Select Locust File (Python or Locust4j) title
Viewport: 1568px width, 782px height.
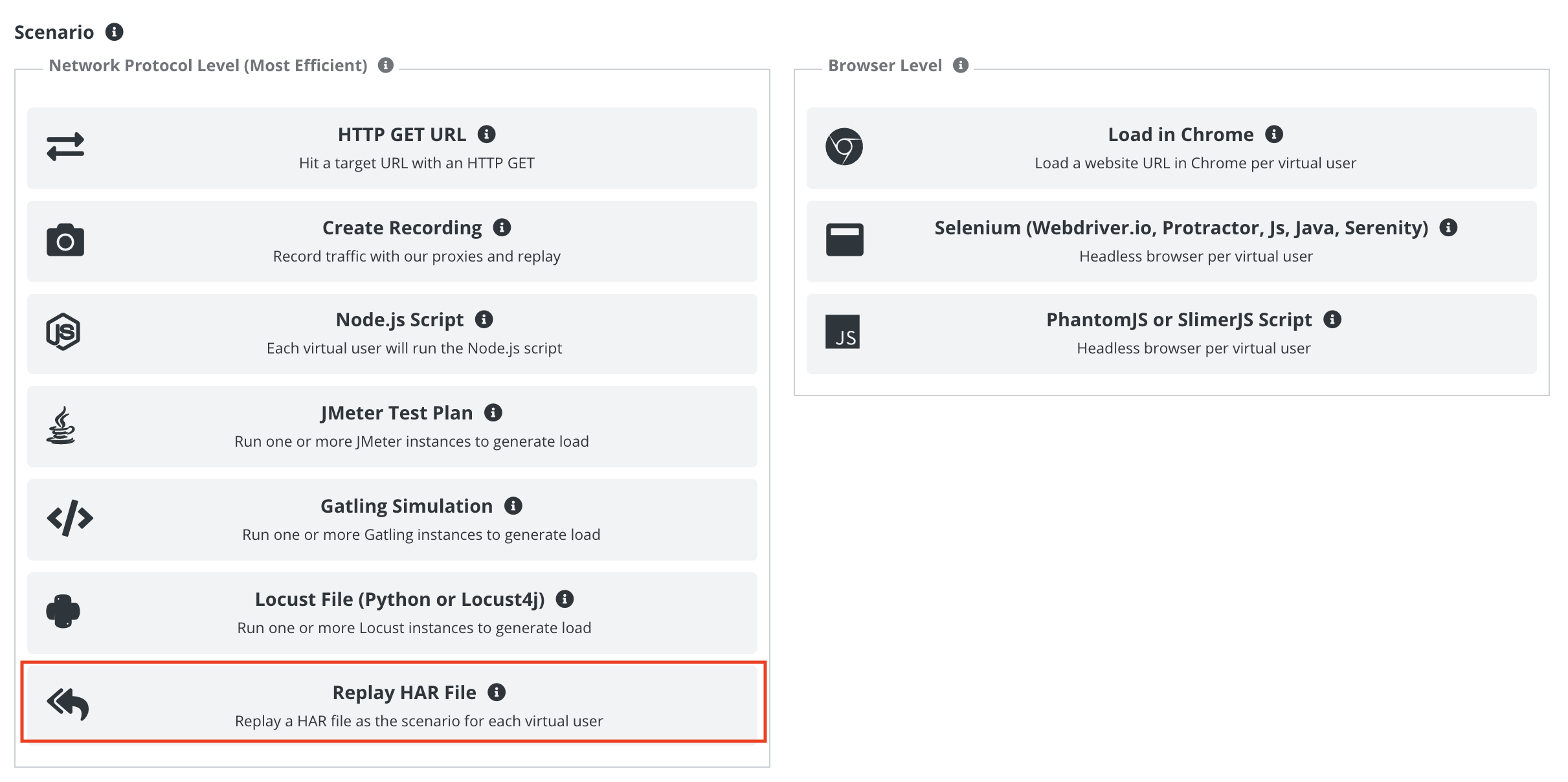[x=400, y=599]
